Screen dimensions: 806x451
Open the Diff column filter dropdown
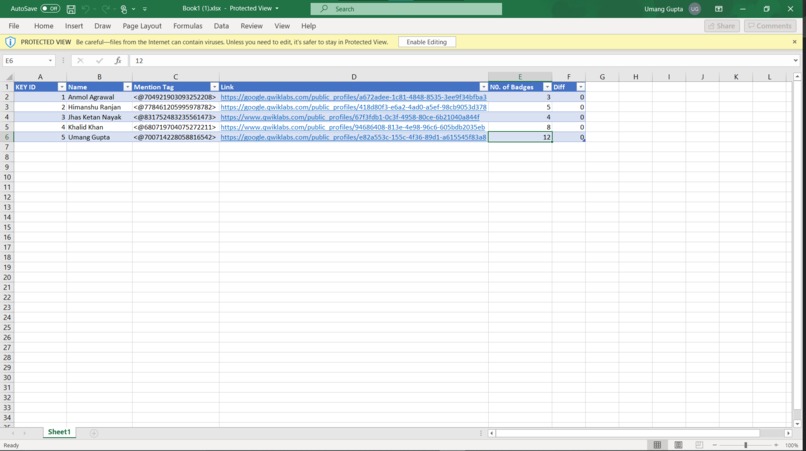(580, 87)
